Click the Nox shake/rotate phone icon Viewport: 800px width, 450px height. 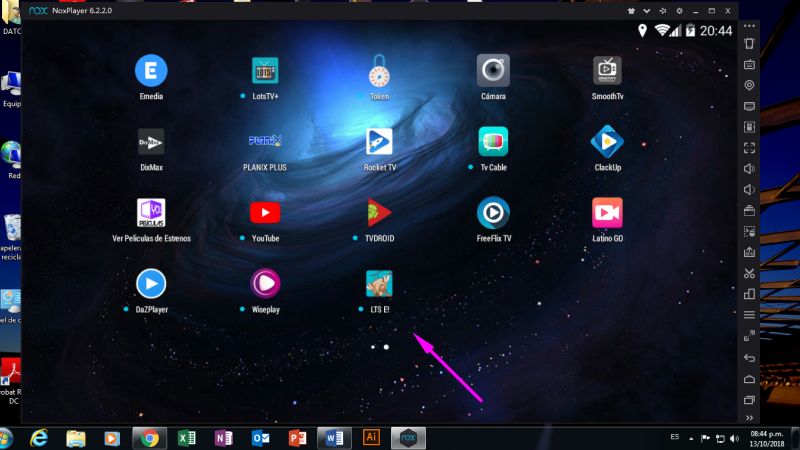point(749,43)
